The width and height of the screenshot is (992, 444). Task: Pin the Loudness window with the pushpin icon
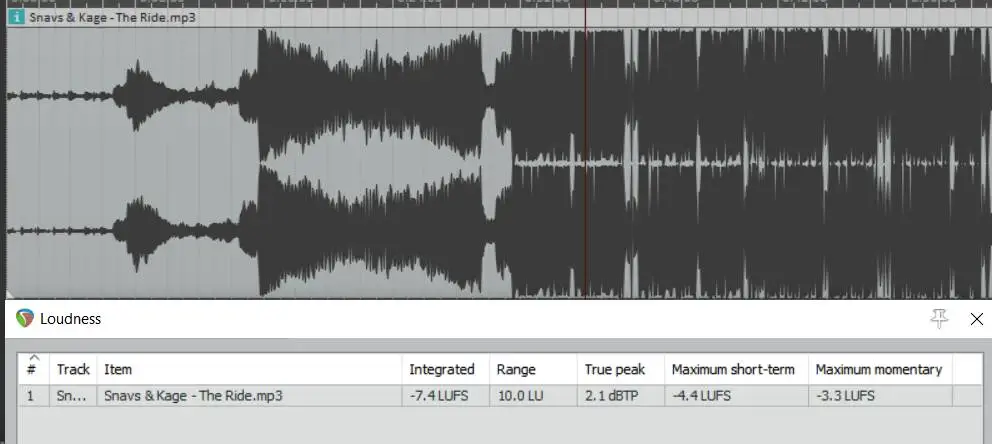pos(938,319)
